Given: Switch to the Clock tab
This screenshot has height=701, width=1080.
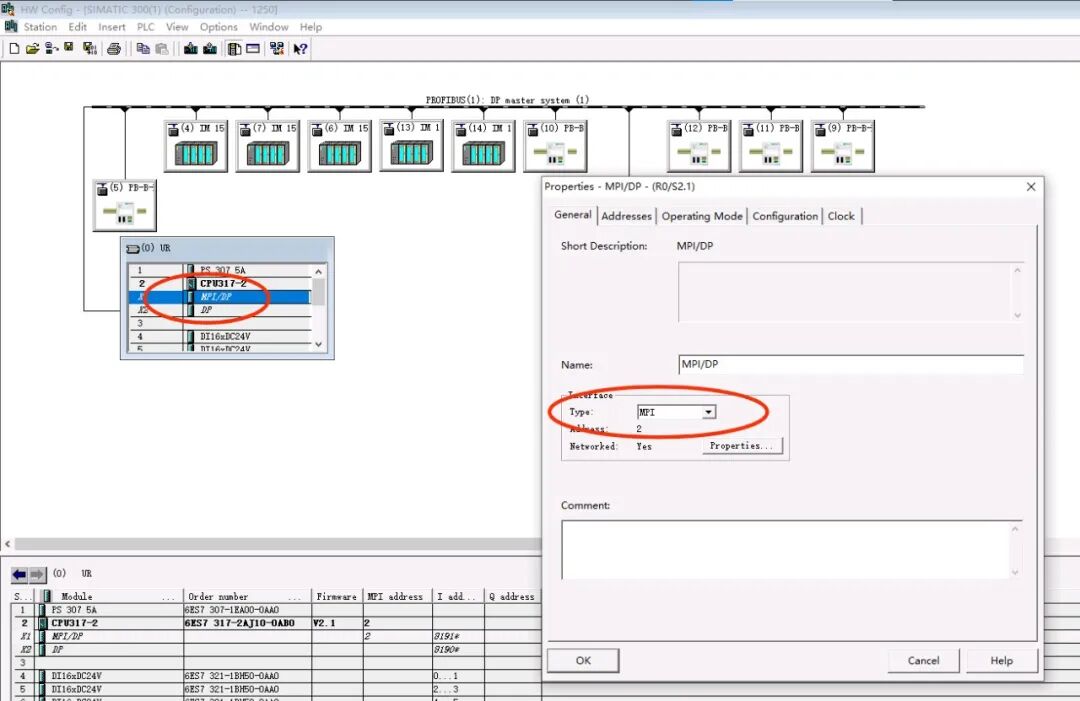Looking at the screenshot, I should pyautogui.click(x=841, y=216).
